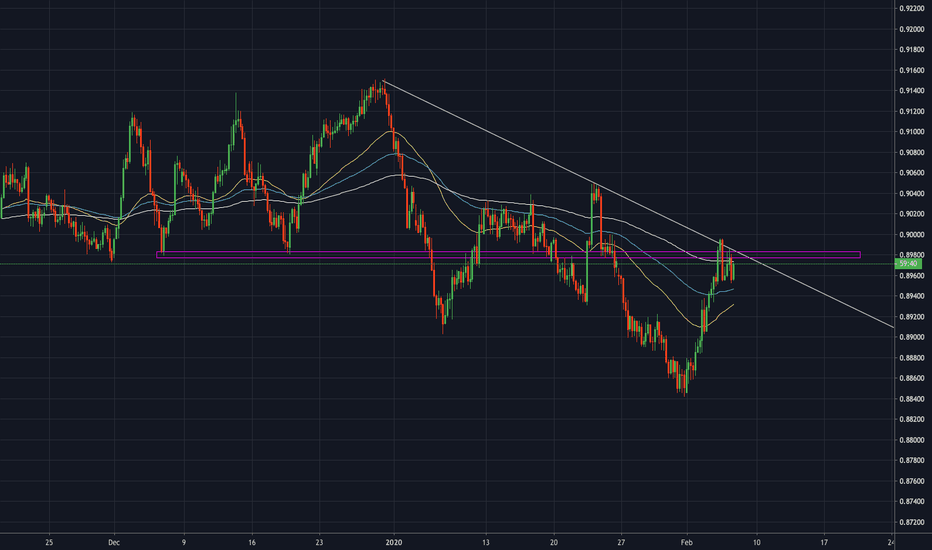Click the 0.91400 price axis label
The width and height of the screenshot is (932, 550).
click(912, 91)
